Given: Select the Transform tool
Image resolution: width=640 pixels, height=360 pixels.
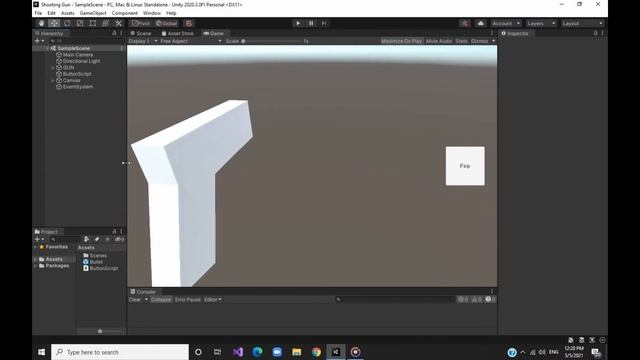Looking at the screenshot, I should [106, 23].
